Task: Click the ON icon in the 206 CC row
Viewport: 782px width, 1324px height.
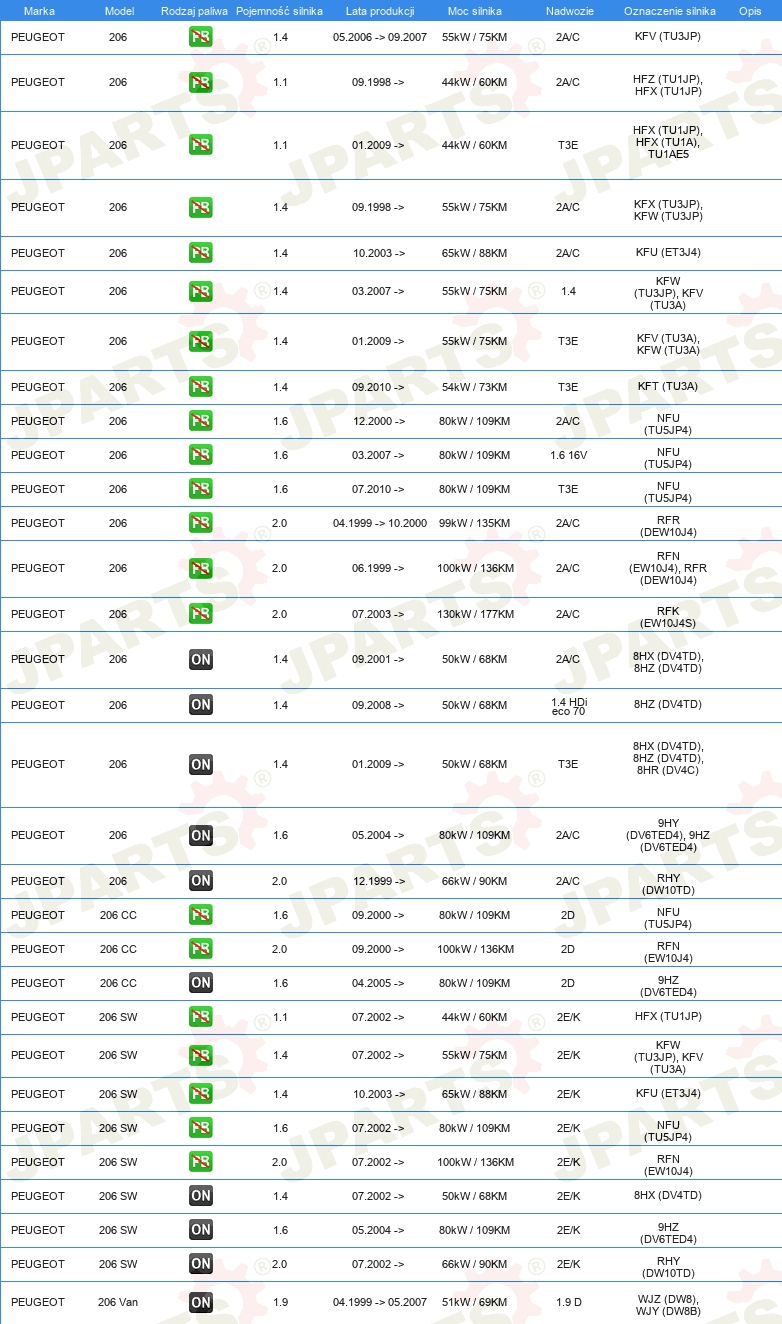Action: (201, 983)
